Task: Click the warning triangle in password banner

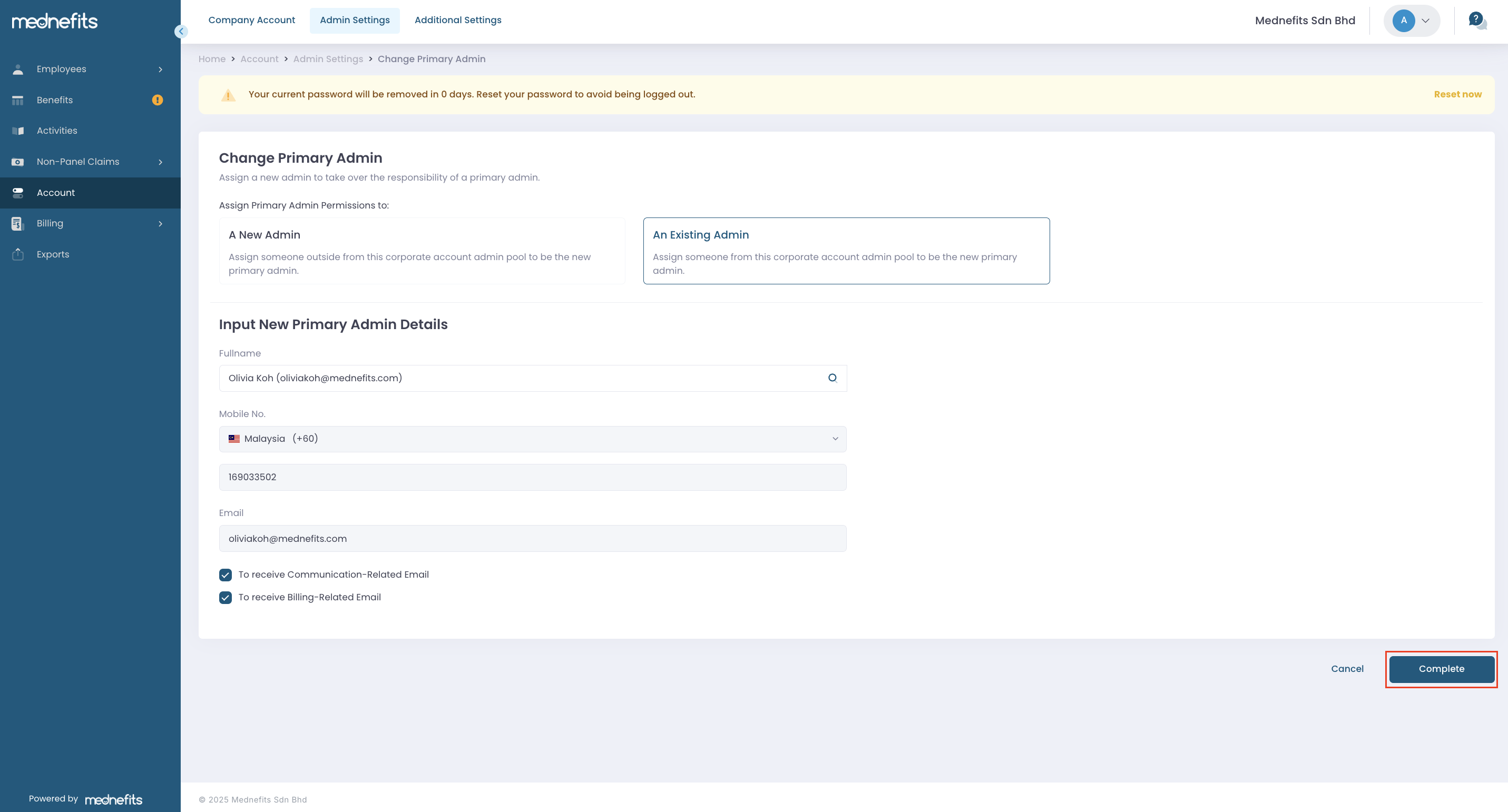Action: point(228,95)
